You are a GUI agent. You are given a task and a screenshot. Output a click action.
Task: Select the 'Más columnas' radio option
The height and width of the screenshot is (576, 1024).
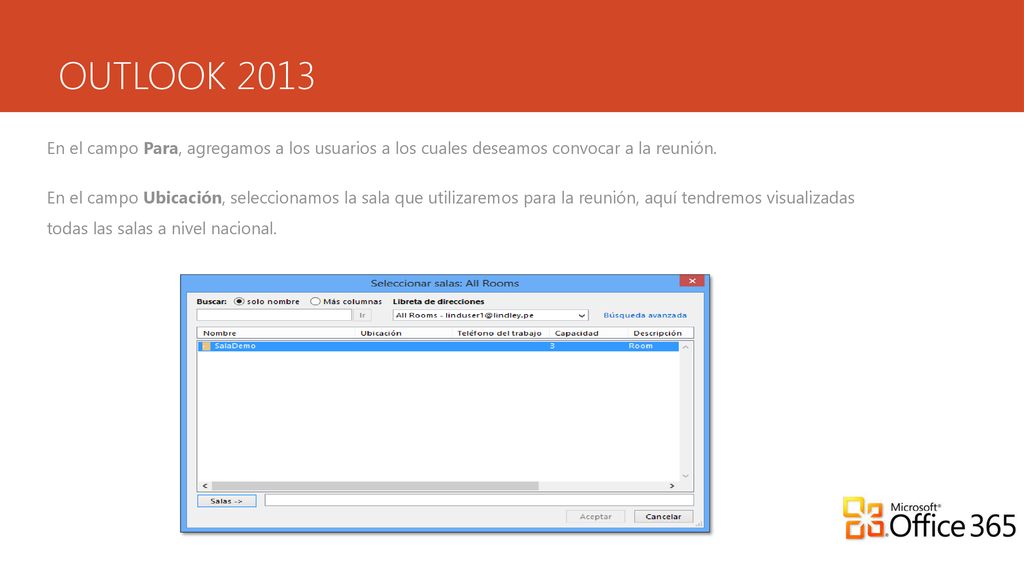[x=315, y=302]
